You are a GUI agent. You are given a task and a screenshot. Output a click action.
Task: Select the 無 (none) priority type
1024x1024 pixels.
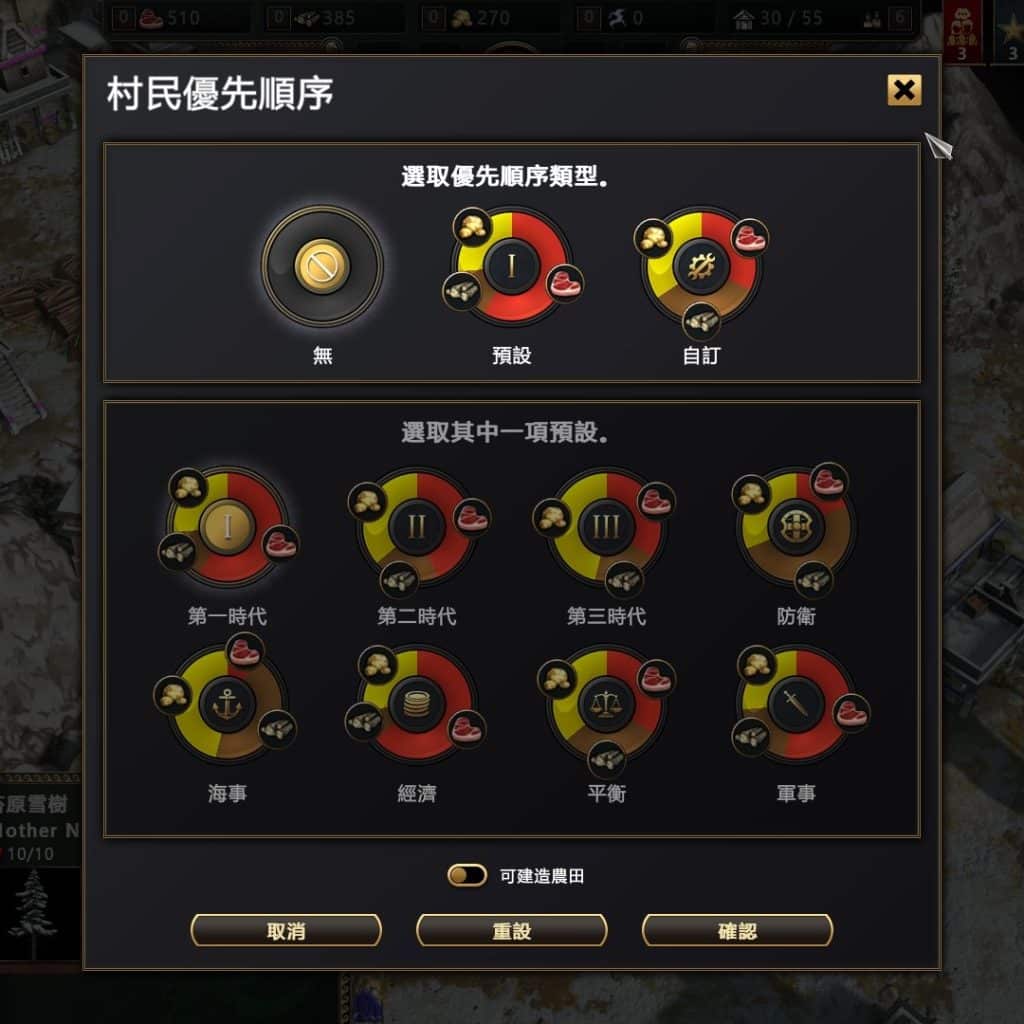322,266
